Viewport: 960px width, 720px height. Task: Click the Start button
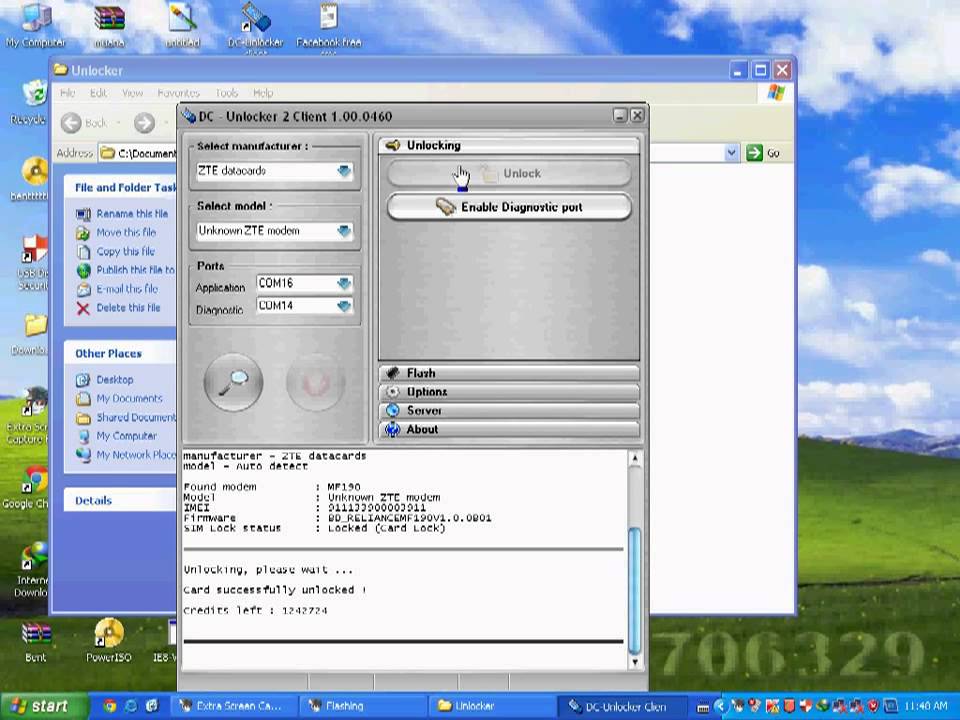click(43, 707)
